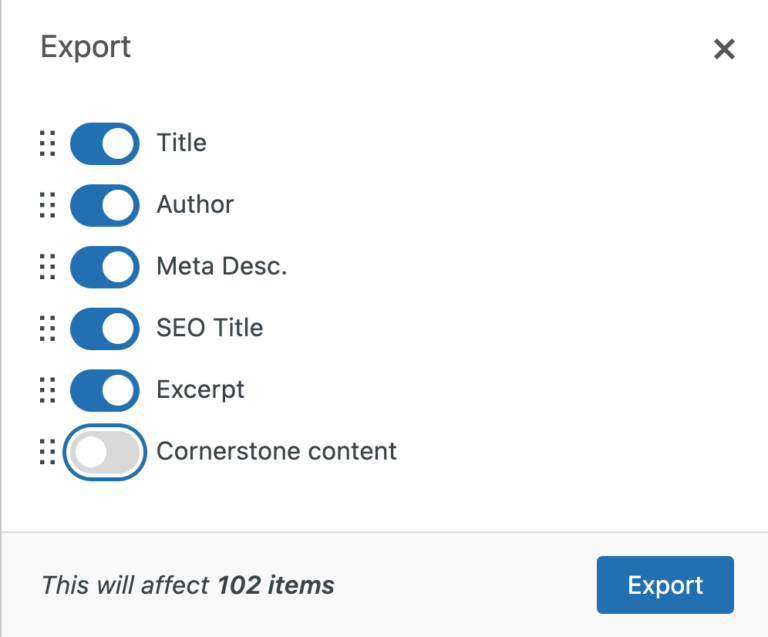Click the Cornerstone content label
Screen dimensions: 768x637
[277, 451]
